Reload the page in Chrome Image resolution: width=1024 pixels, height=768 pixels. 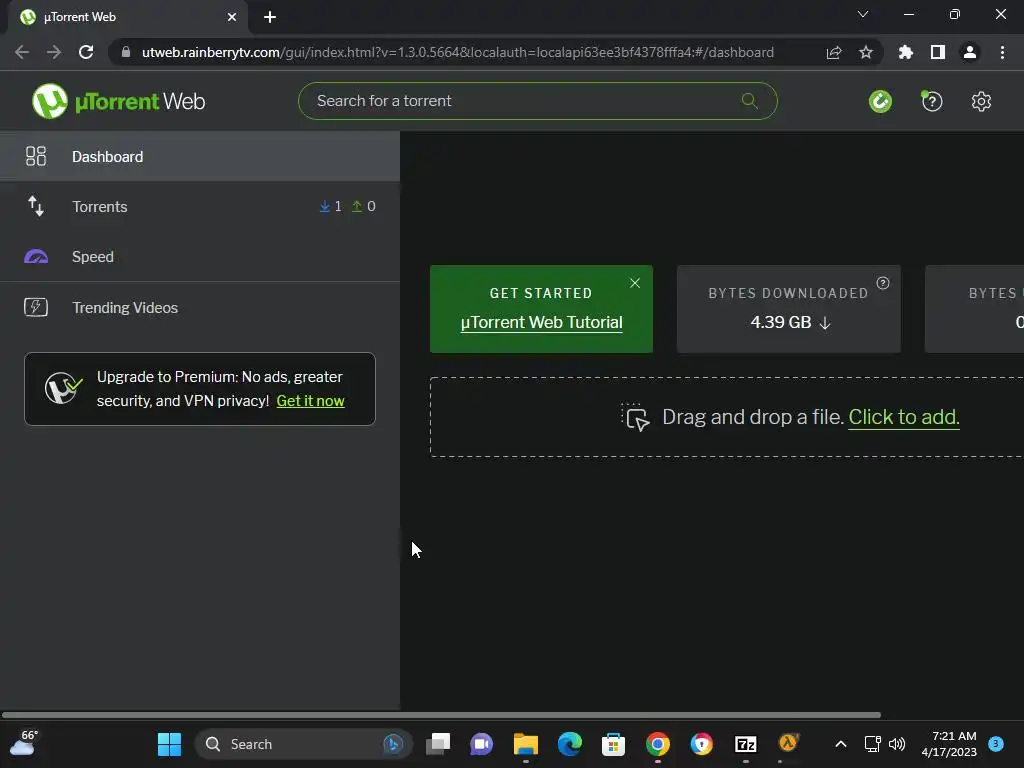coord(86,52)
